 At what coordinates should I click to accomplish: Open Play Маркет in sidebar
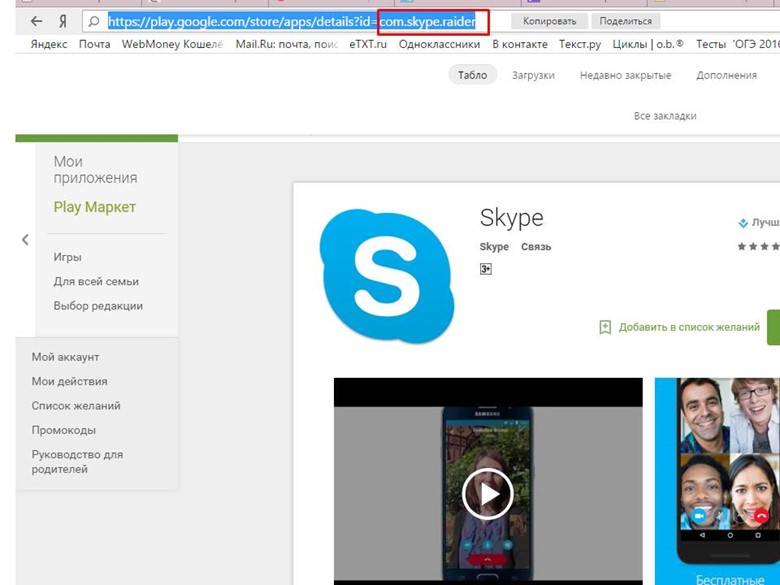(94, 207)
